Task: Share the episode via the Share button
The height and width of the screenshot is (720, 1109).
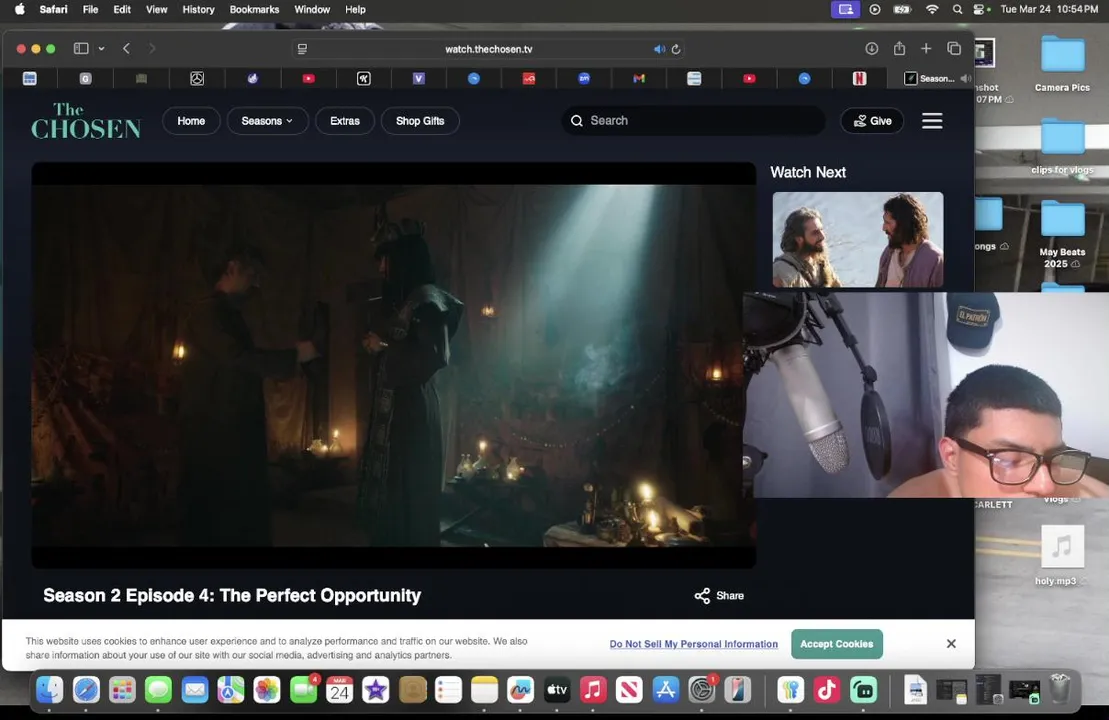Action: pyautogui.click(x=719, y=596)
